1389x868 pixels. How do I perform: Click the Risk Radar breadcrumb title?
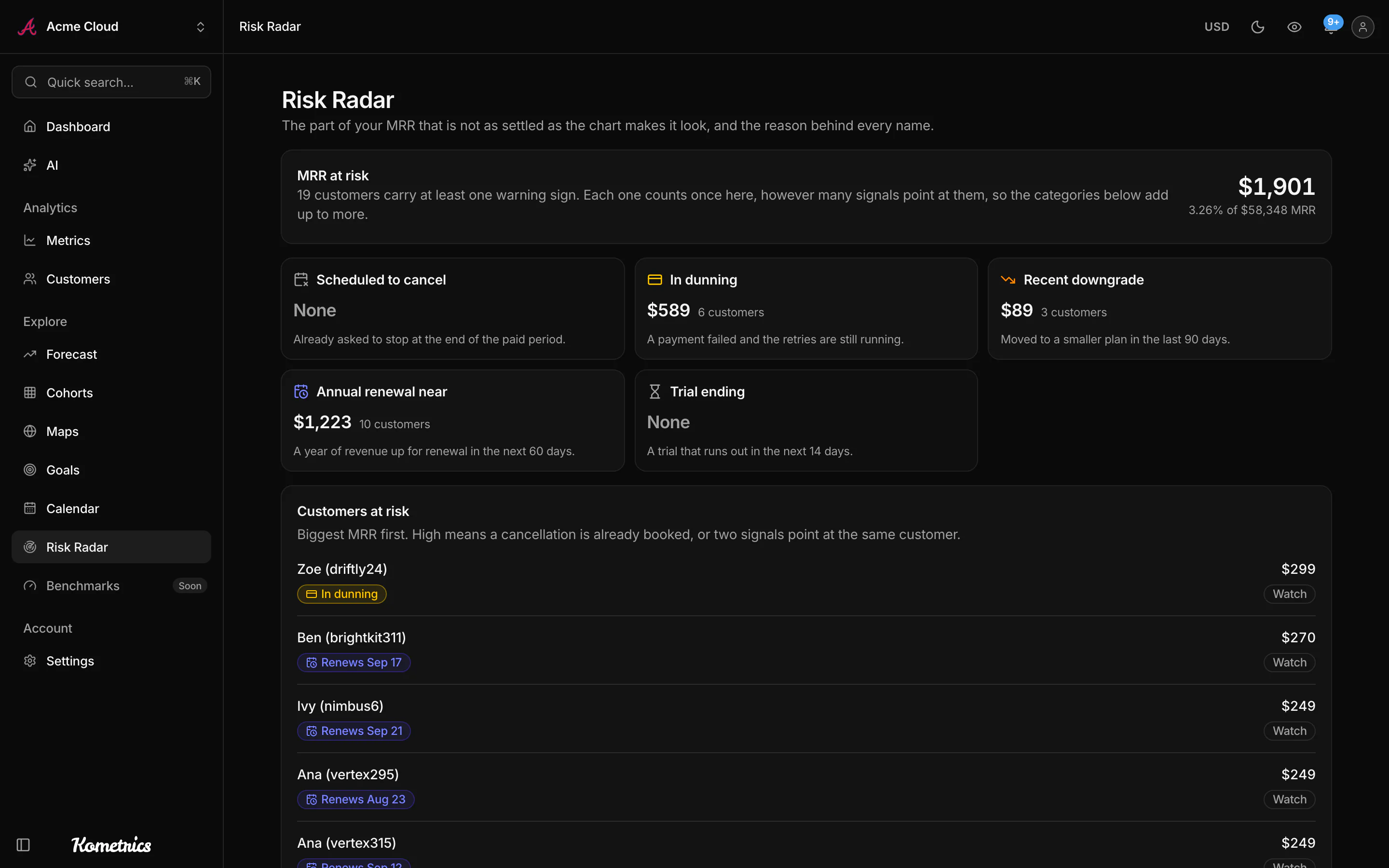[270, 27]
